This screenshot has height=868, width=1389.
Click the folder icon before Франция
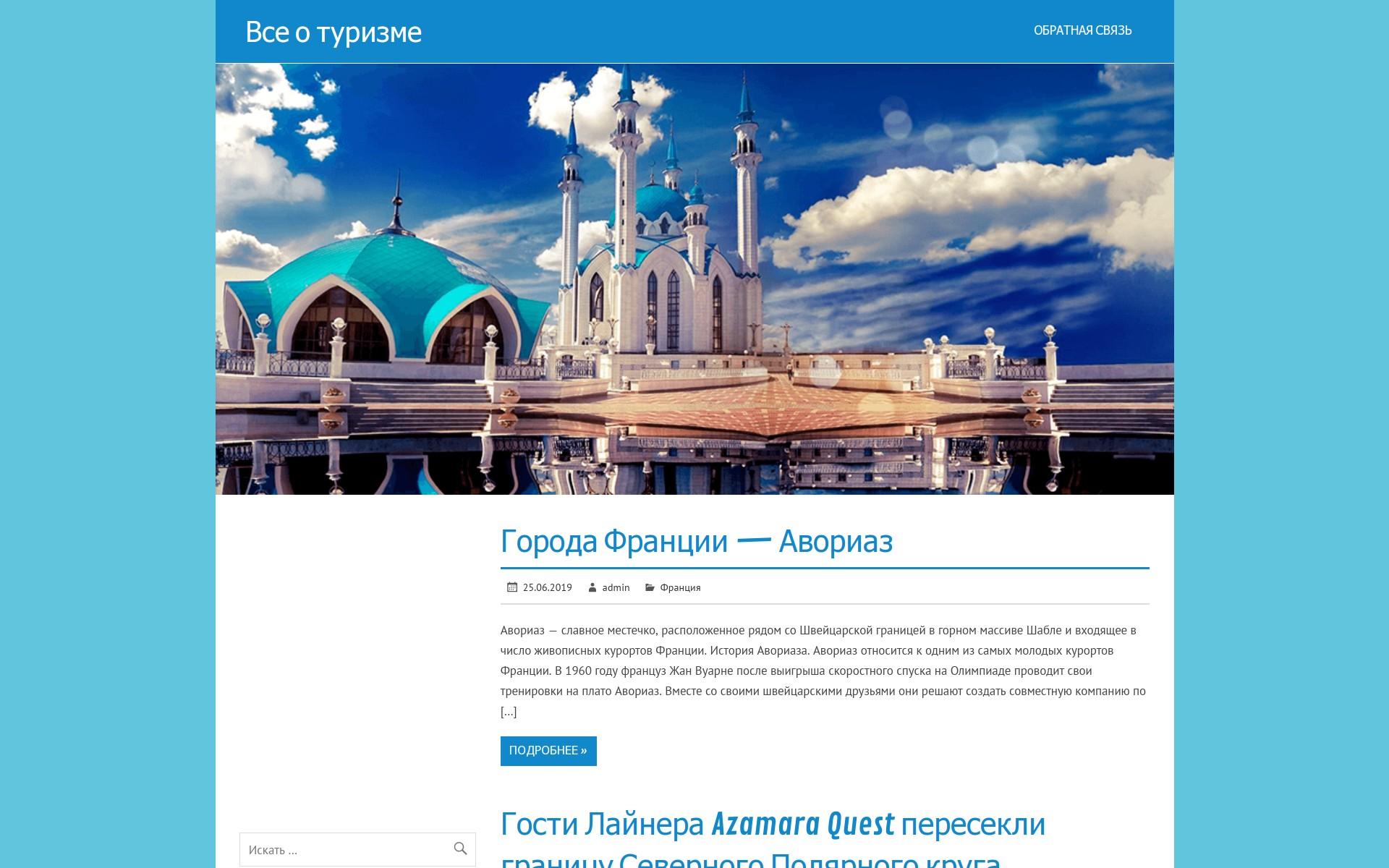pyautogui.click(x=650, y=587)
